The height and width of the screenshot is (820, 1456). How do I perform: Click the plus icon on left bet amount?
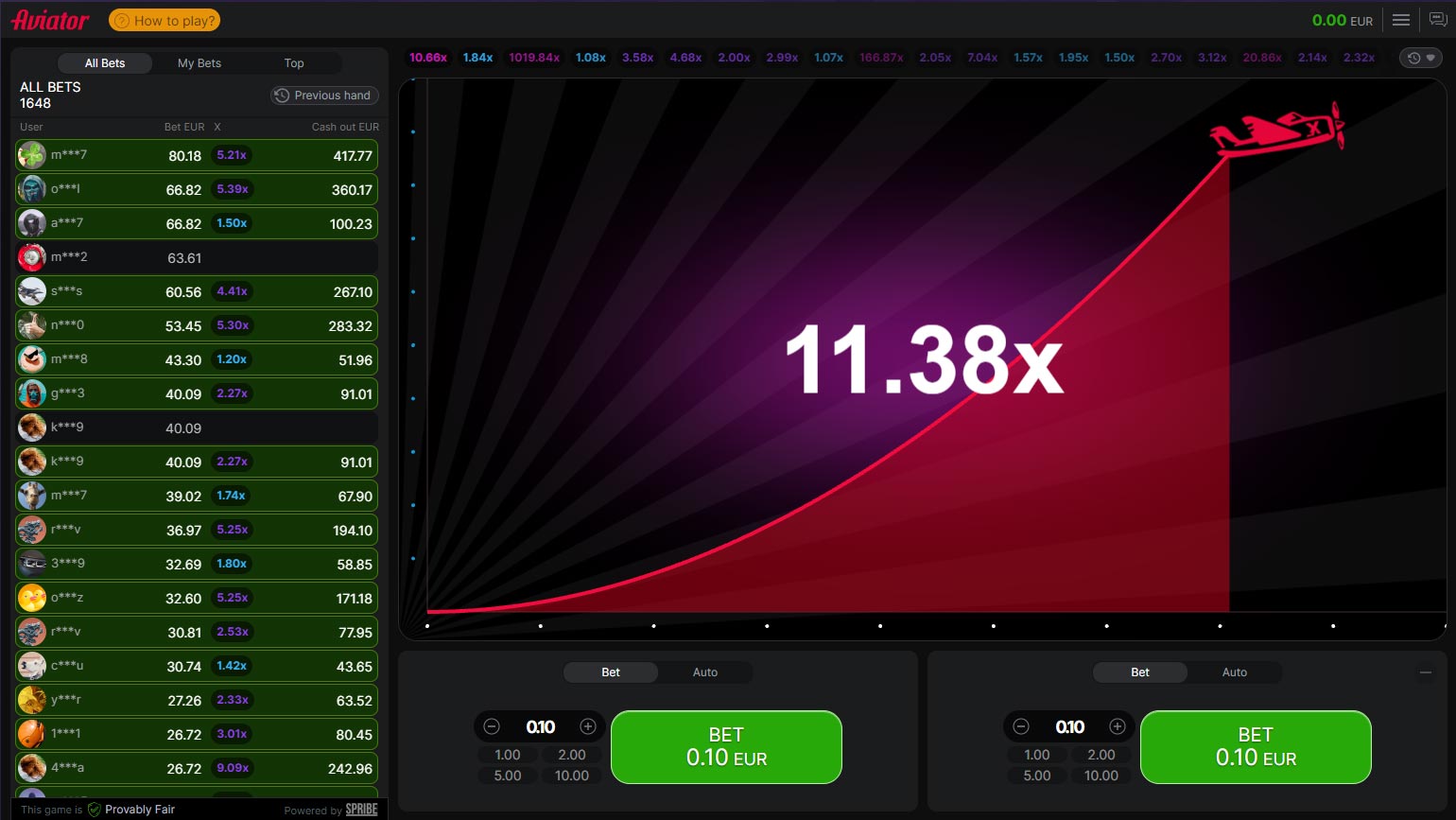point(588,726)
